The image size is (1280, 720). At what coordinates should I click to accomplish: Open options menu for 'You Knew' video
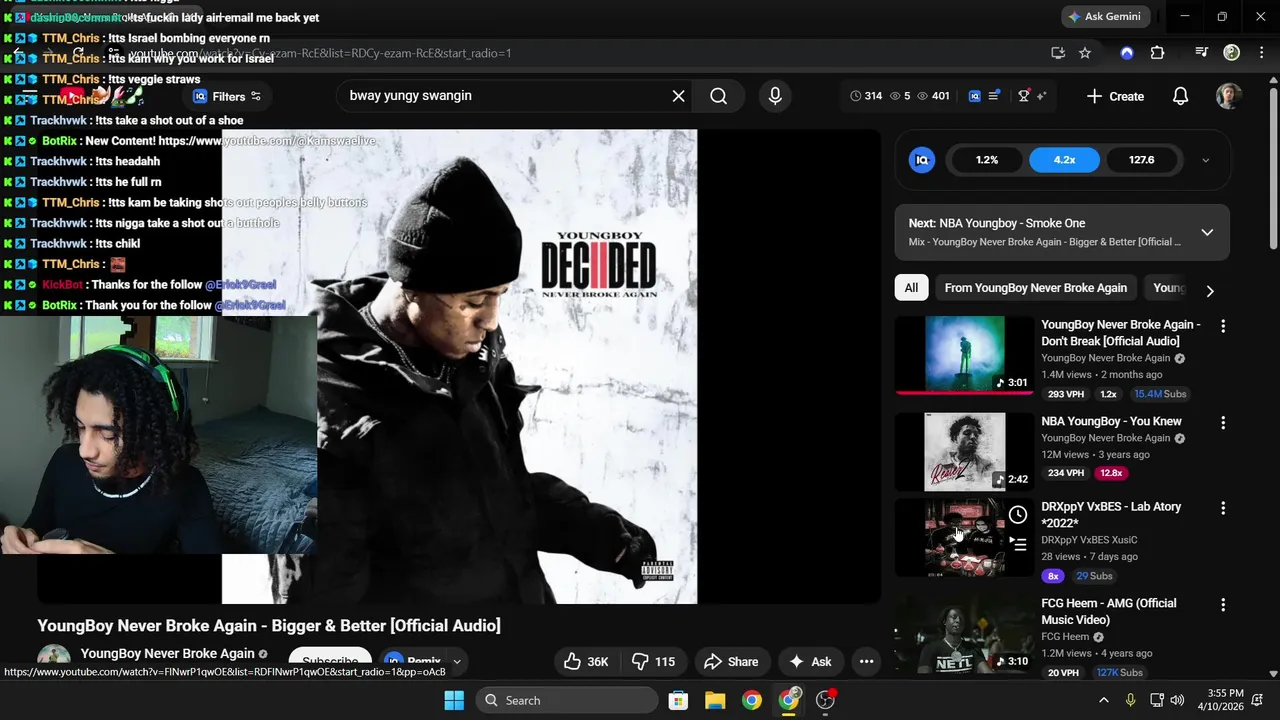(x=1222, y=423)
